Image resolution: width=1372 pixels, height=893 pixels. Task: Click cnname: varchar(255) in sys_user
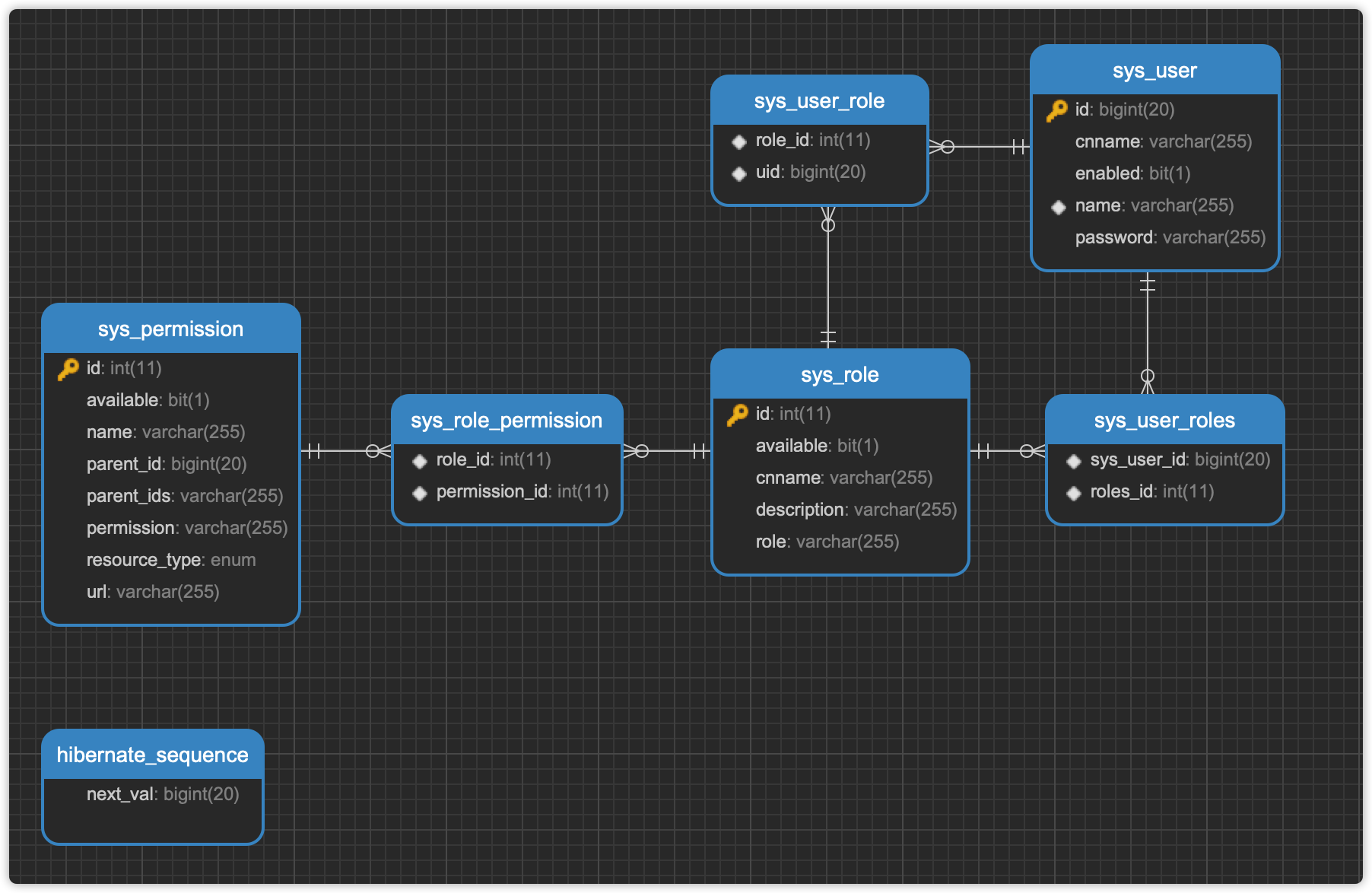(1164, 141)
